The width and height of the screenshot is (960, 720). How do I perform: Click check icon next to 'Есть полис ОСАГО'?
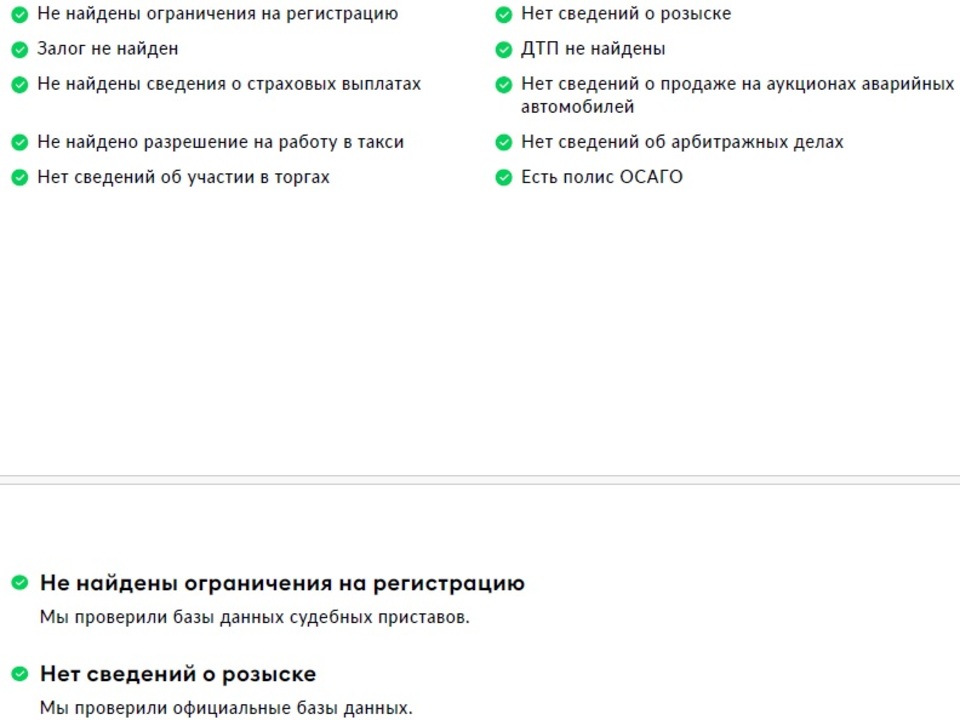coord(503,178)
